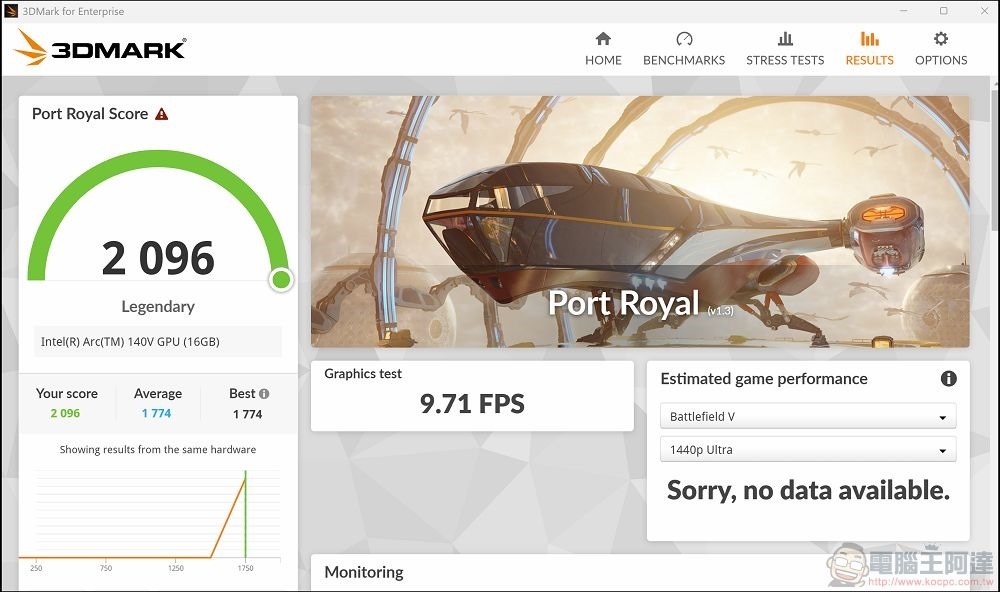Click the Monitoring section heading
Image resolution: width=1000 pixels, height=592 pixels.
pyautogui.click(x=364, y=572)
